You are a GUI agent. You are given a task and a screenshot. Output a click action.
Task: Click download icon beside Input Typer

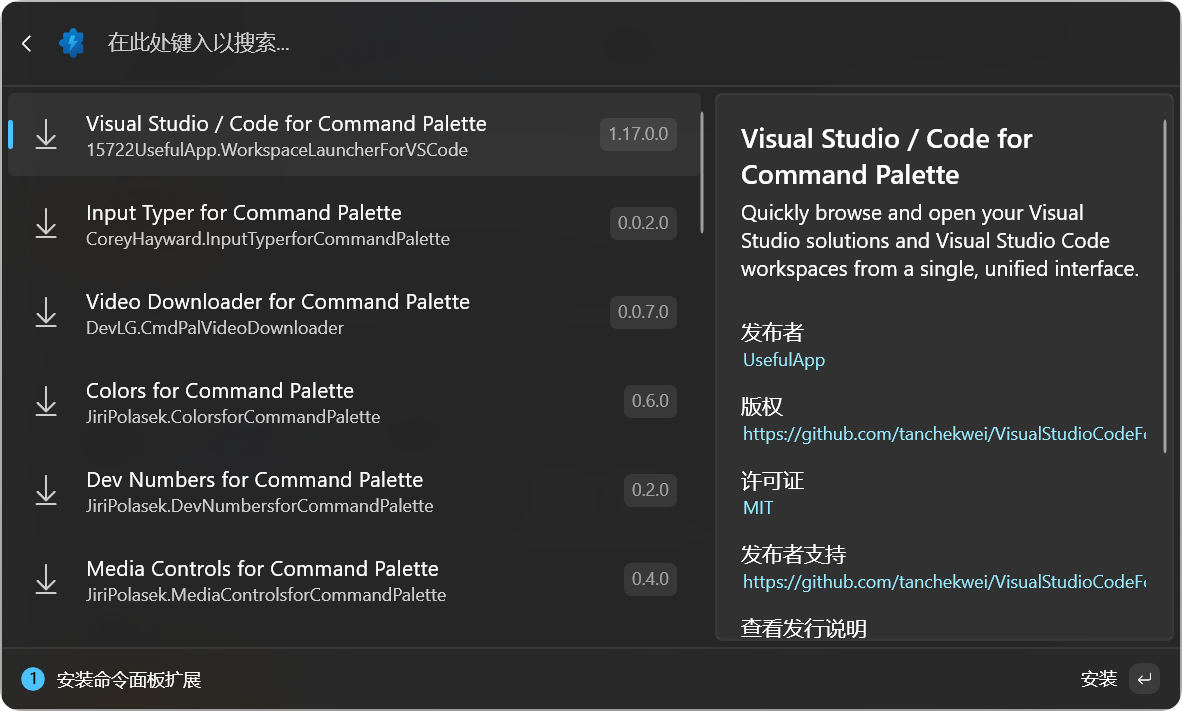point(46,224)
